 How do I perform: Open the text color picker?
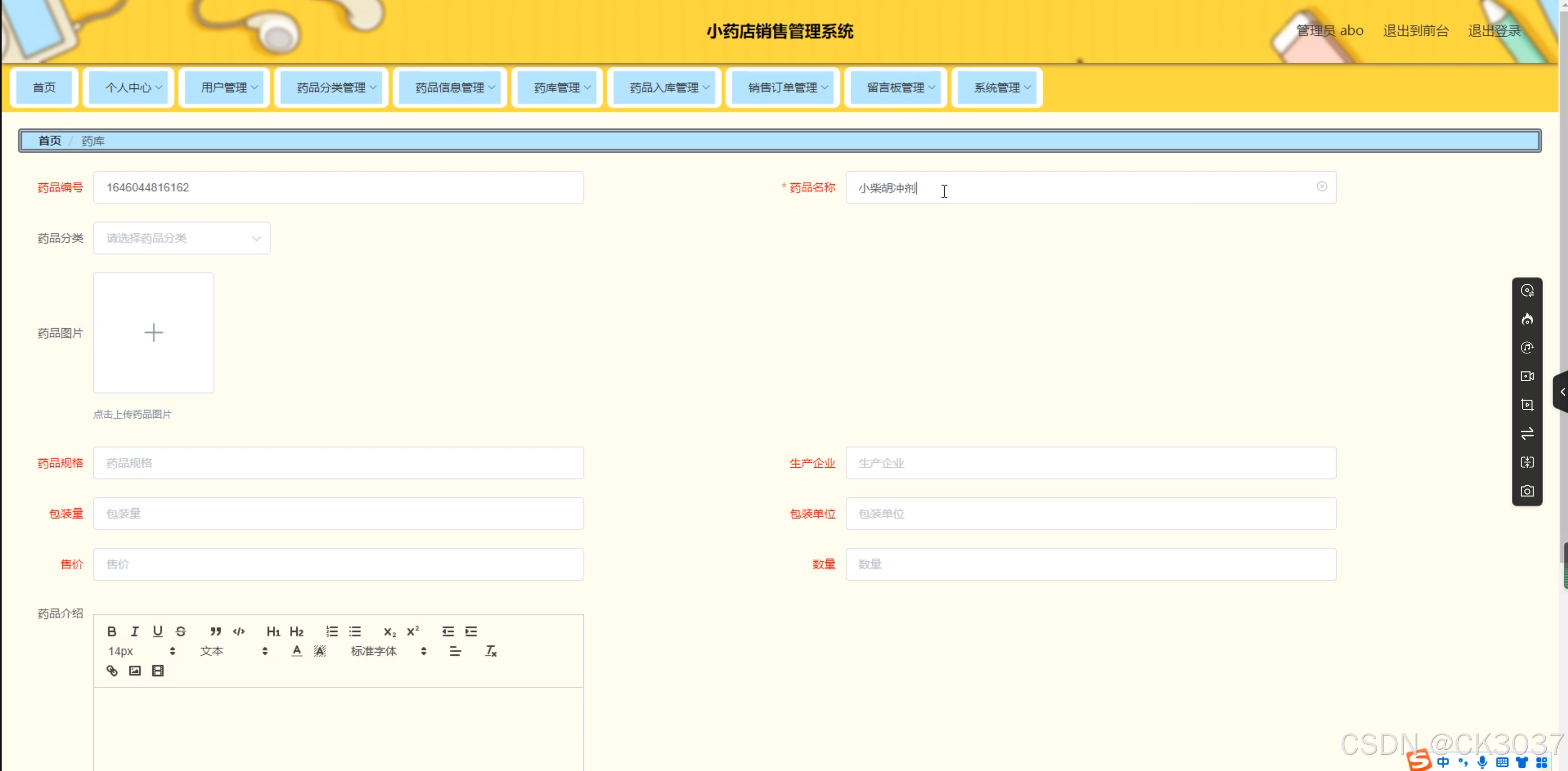click(x=297, y=651)
